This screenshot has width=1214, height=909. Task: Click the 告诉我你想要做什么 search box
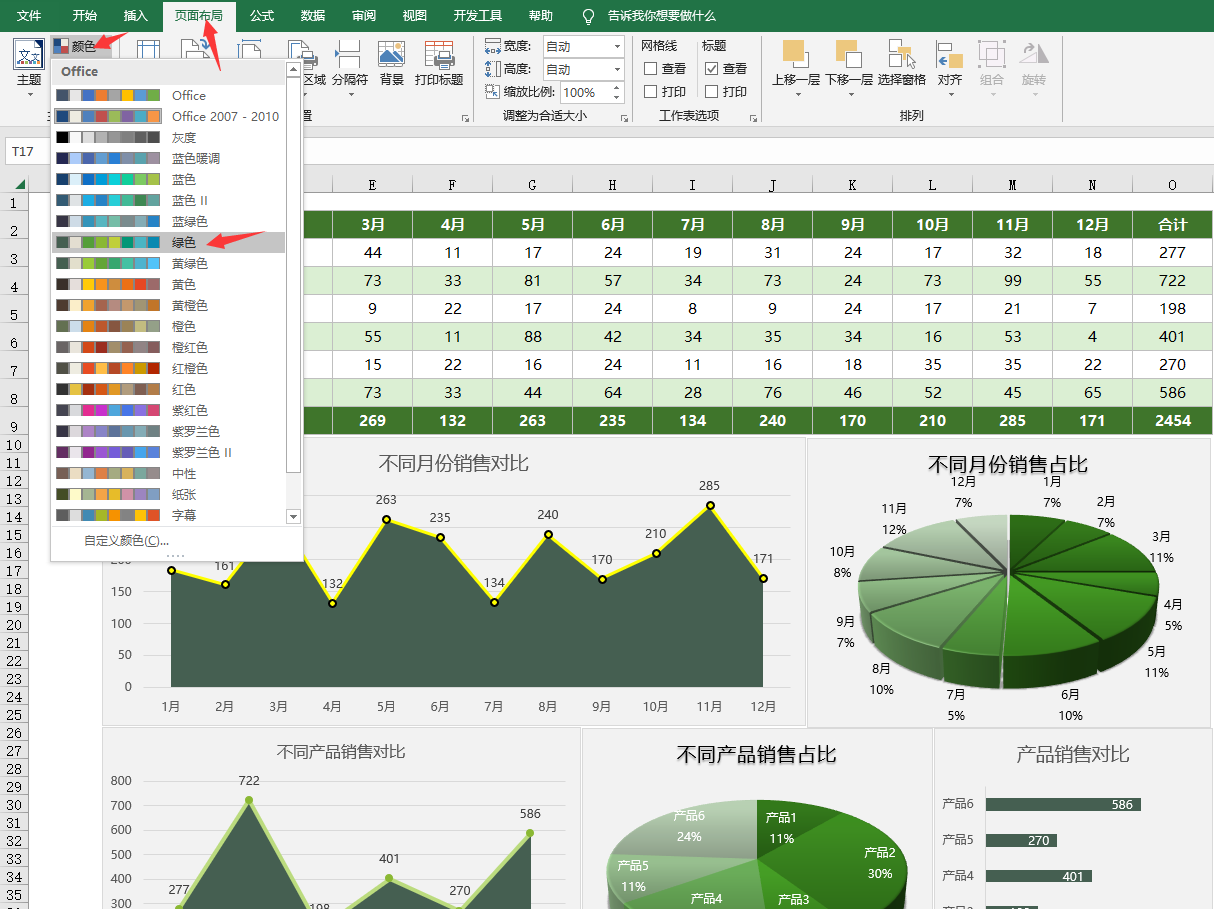pyautogui.click(x=662, y=16)
